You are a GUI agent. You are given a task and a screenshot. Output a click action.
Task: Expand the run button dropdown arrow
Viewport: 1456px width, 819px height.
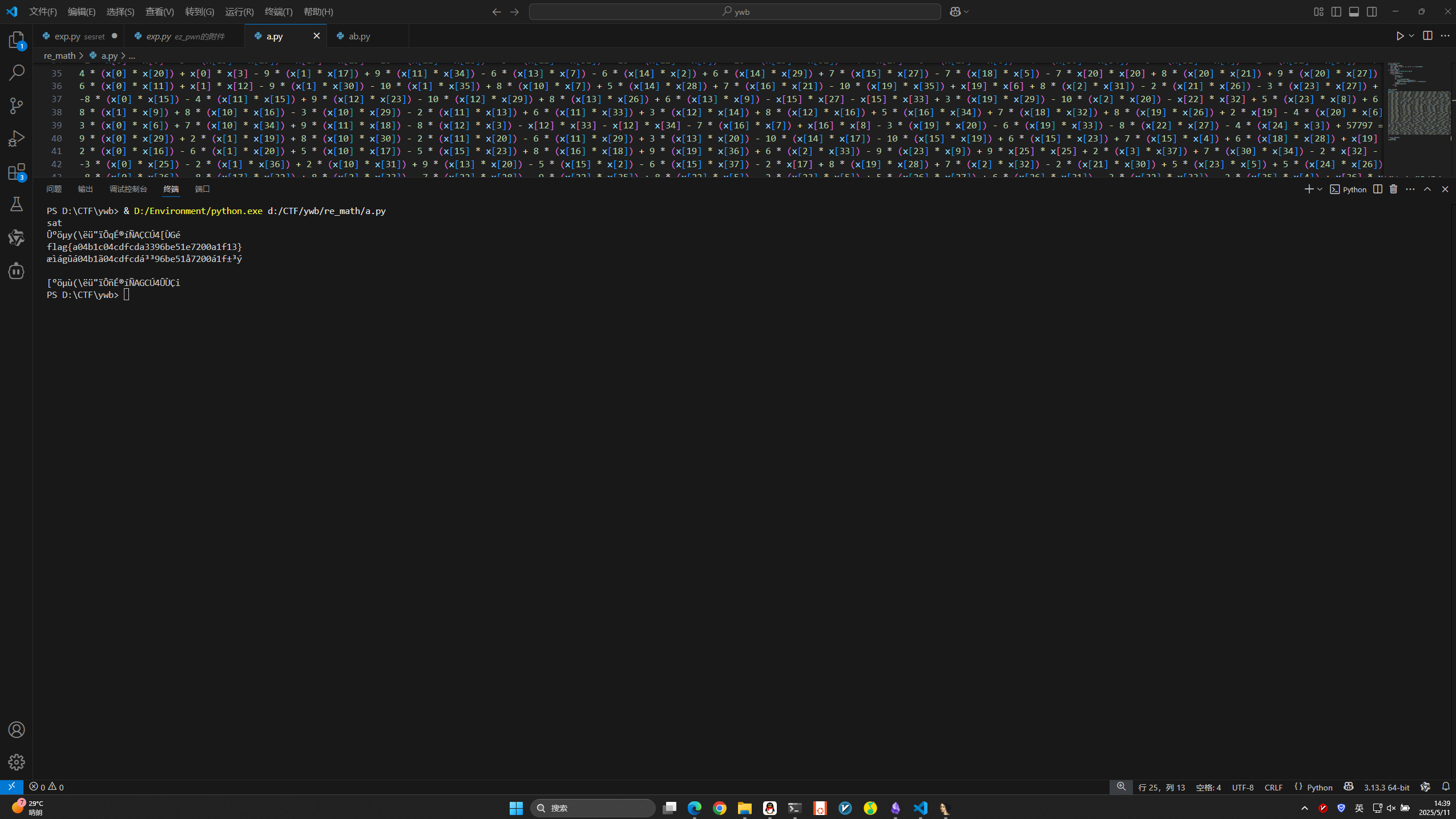click(x=1411, y=36)
